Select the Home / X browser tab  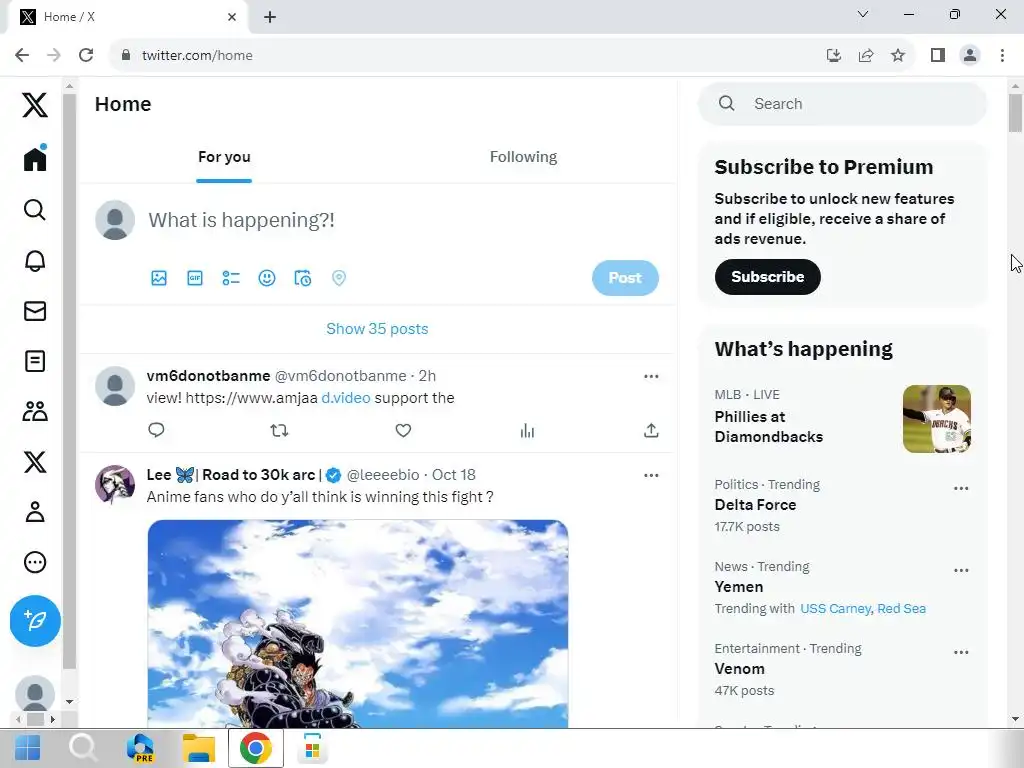127,17
